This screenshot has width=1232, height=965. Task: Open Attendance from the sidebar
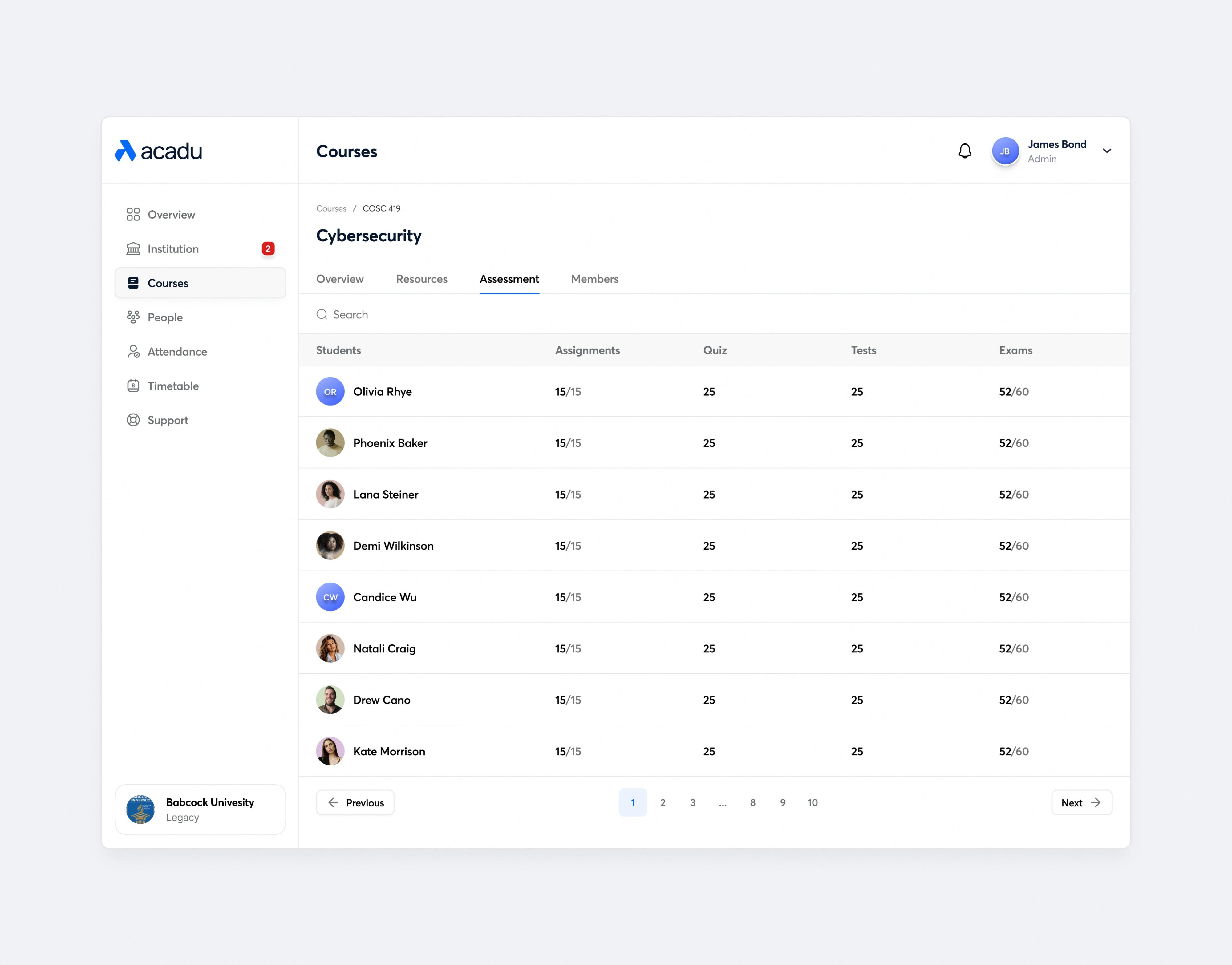tap(177, 352)
